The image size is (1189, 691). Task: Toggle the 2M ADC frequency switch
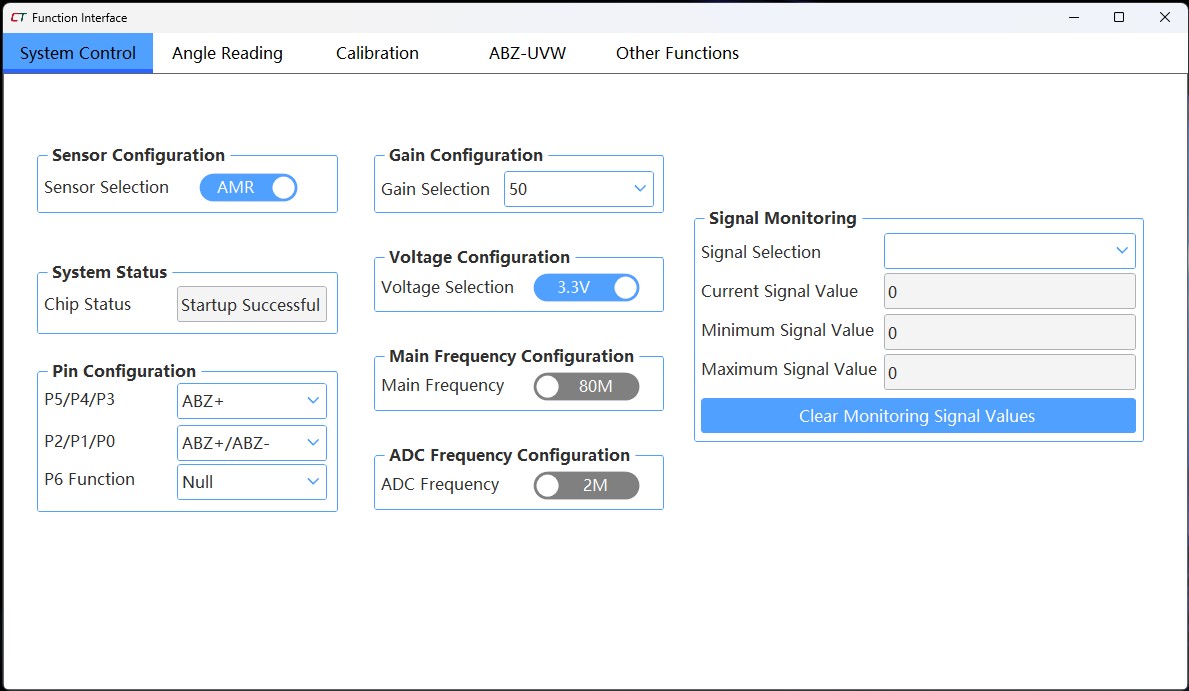coord(586,485)
